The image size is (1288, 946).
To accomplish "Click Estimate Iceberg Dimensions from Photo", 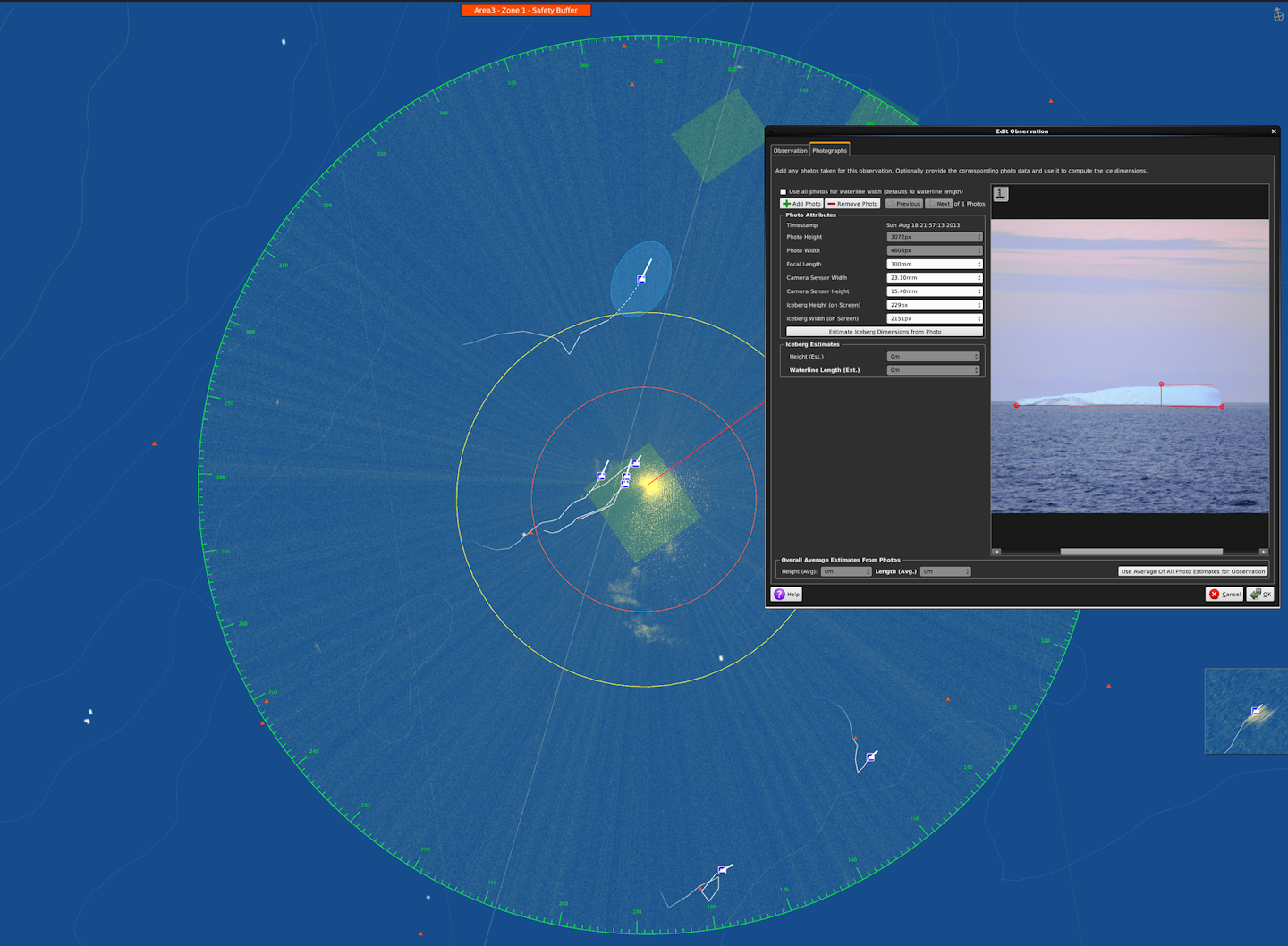I will coord(885,332).
